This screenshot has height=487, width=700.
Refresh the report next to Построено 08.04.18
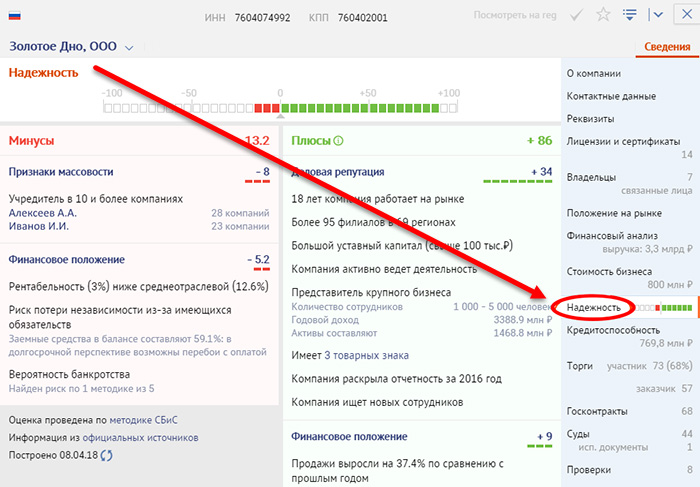[107, 455]
